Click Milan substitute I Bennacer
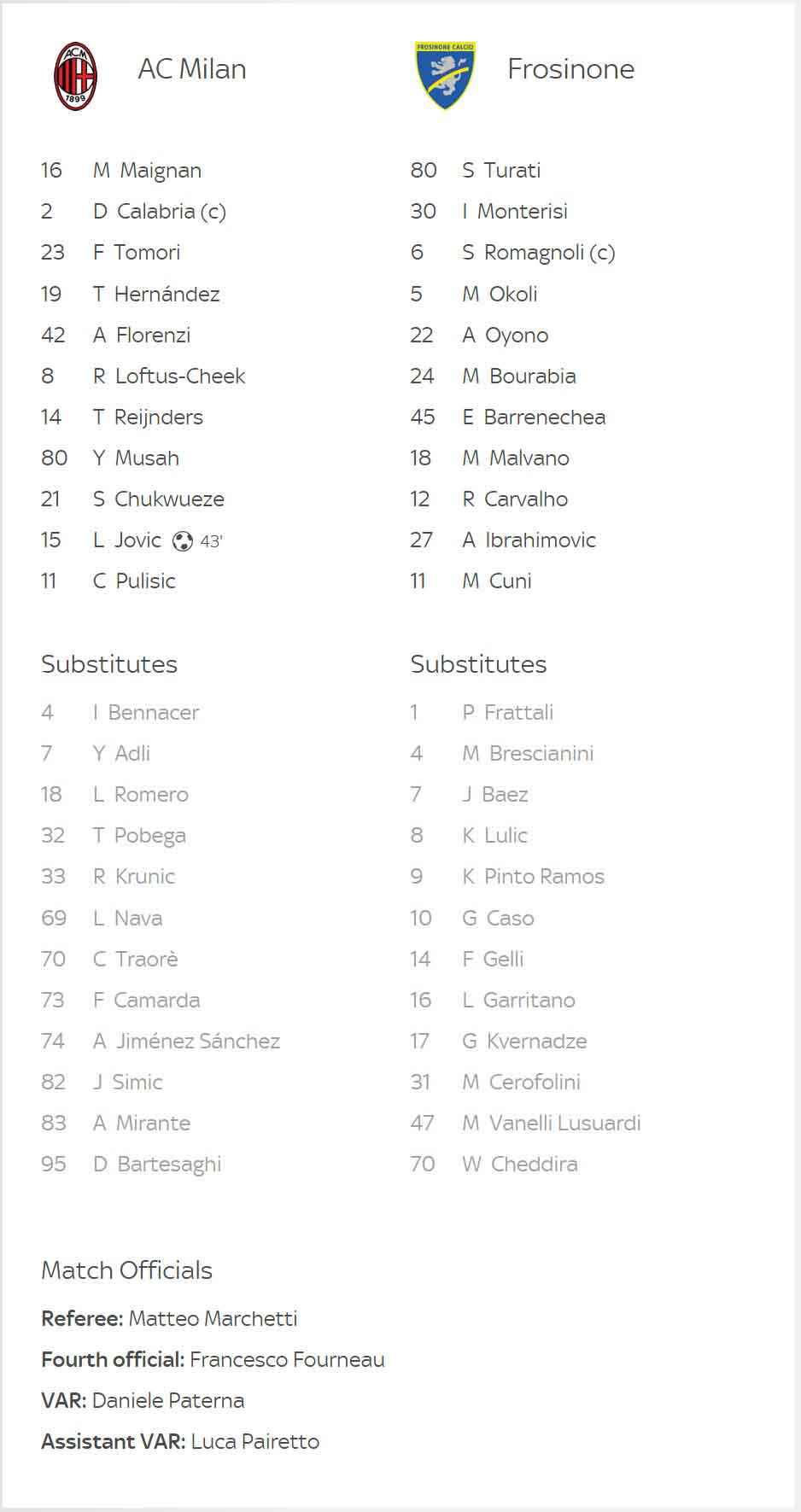 [x=146, y=713]
